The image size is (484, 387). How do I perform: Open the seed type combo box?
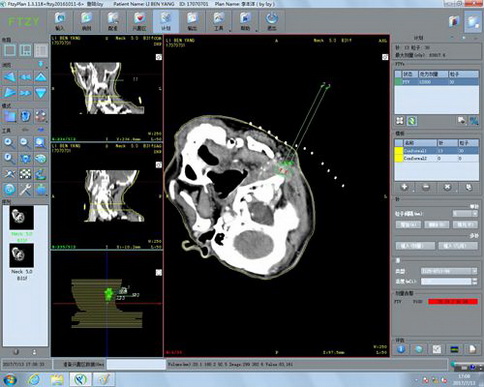tap(449, 271)
